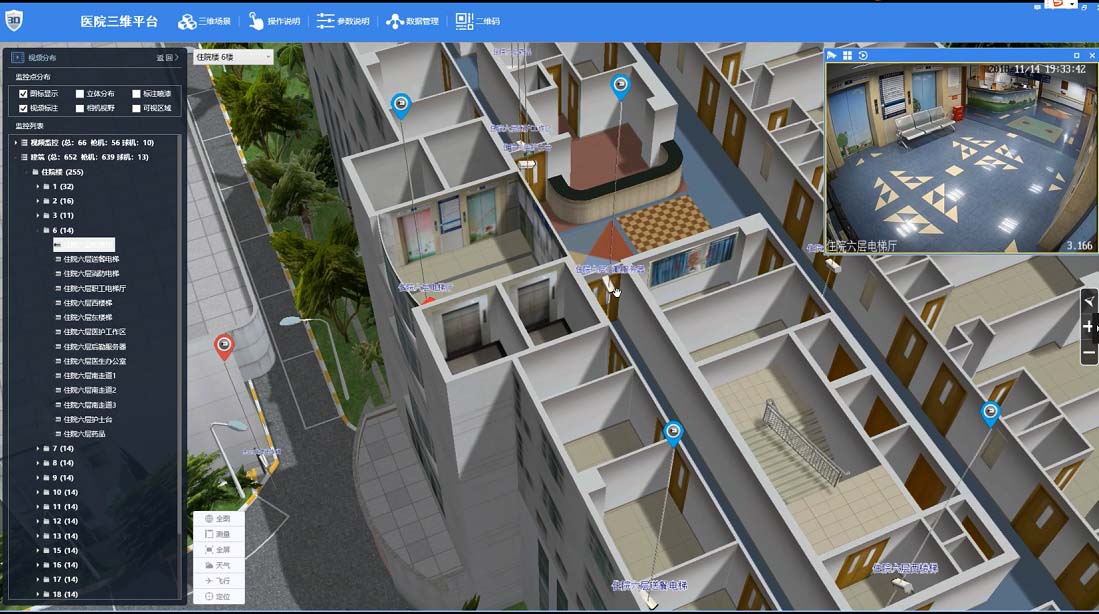
Task: Expand the 视频监控 (总: 66) tree node
Action: tap(16, 142)
